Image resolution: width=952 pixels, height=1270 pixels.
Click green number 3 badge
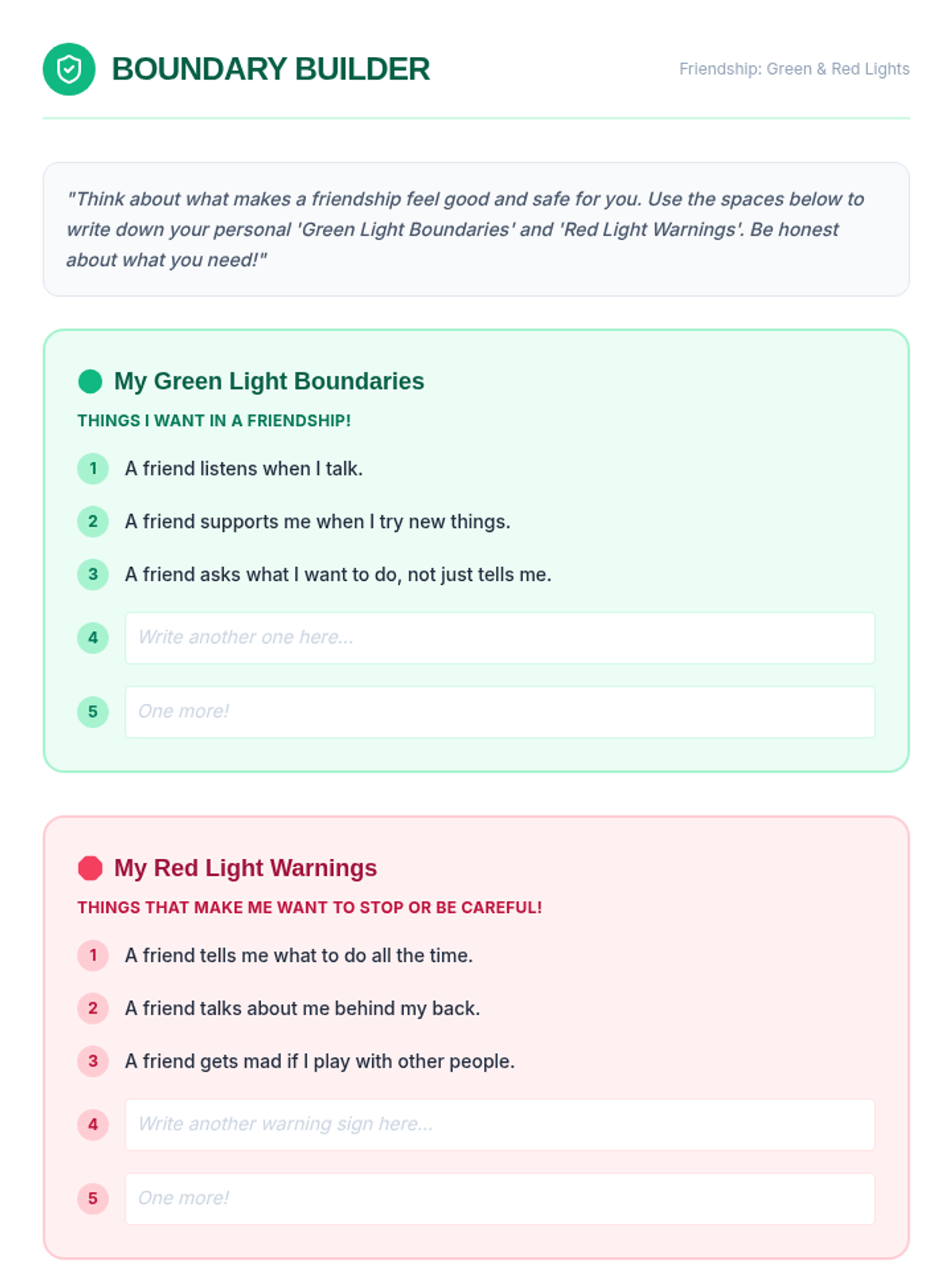click(93, 574)
